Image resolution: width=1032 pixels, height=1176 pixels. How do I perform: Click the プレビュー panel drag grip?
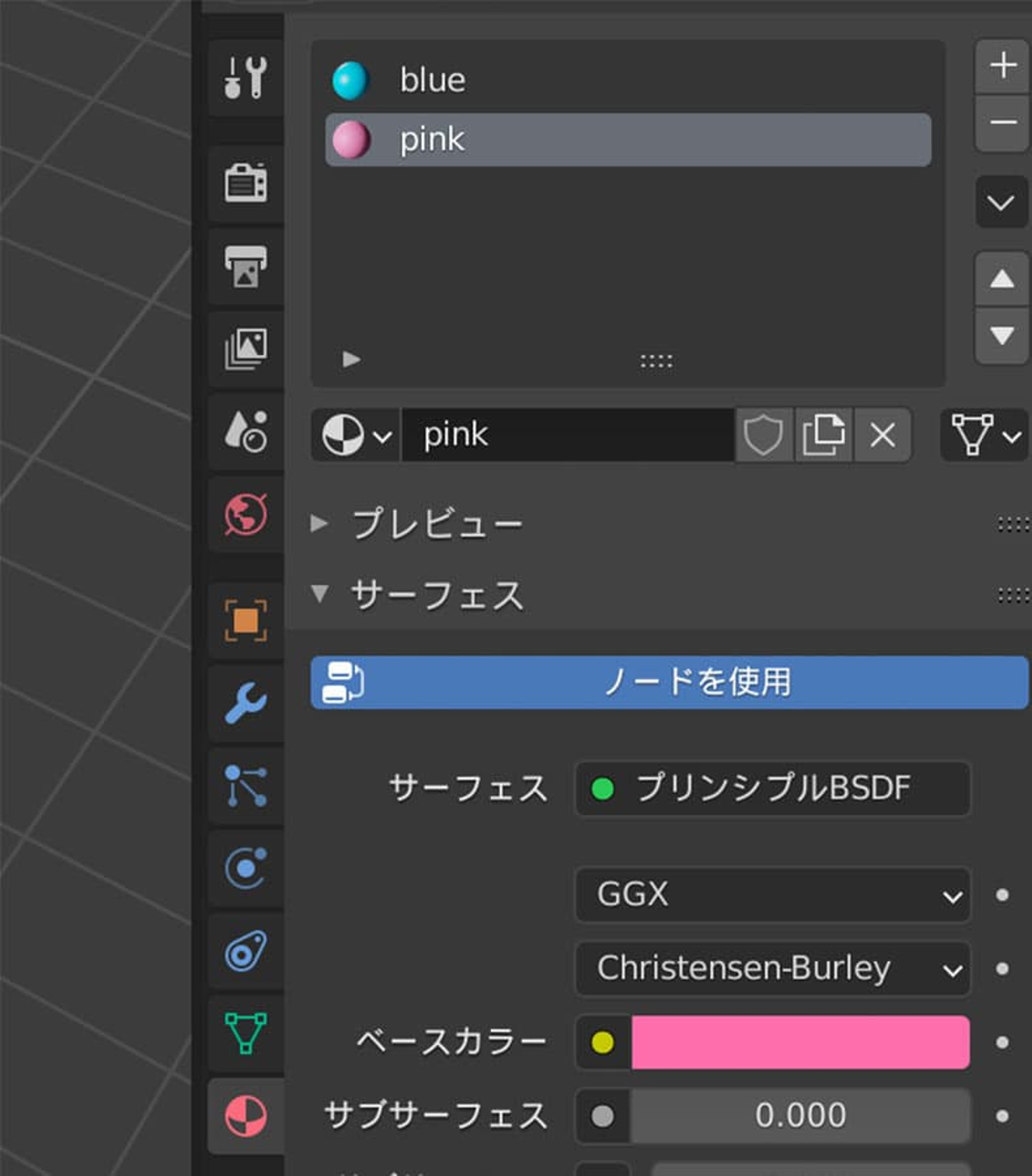click(x=1013, y=525)
